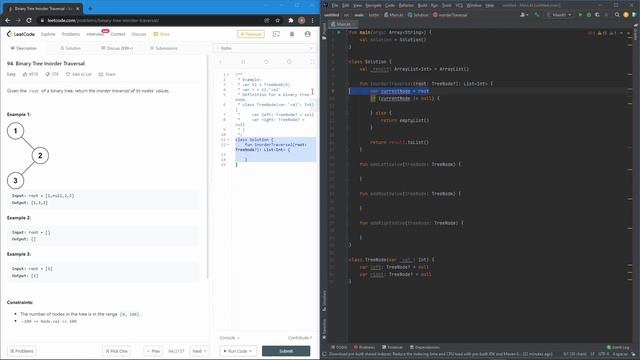Open the LeetCode playground icon

tap(276, 34)
